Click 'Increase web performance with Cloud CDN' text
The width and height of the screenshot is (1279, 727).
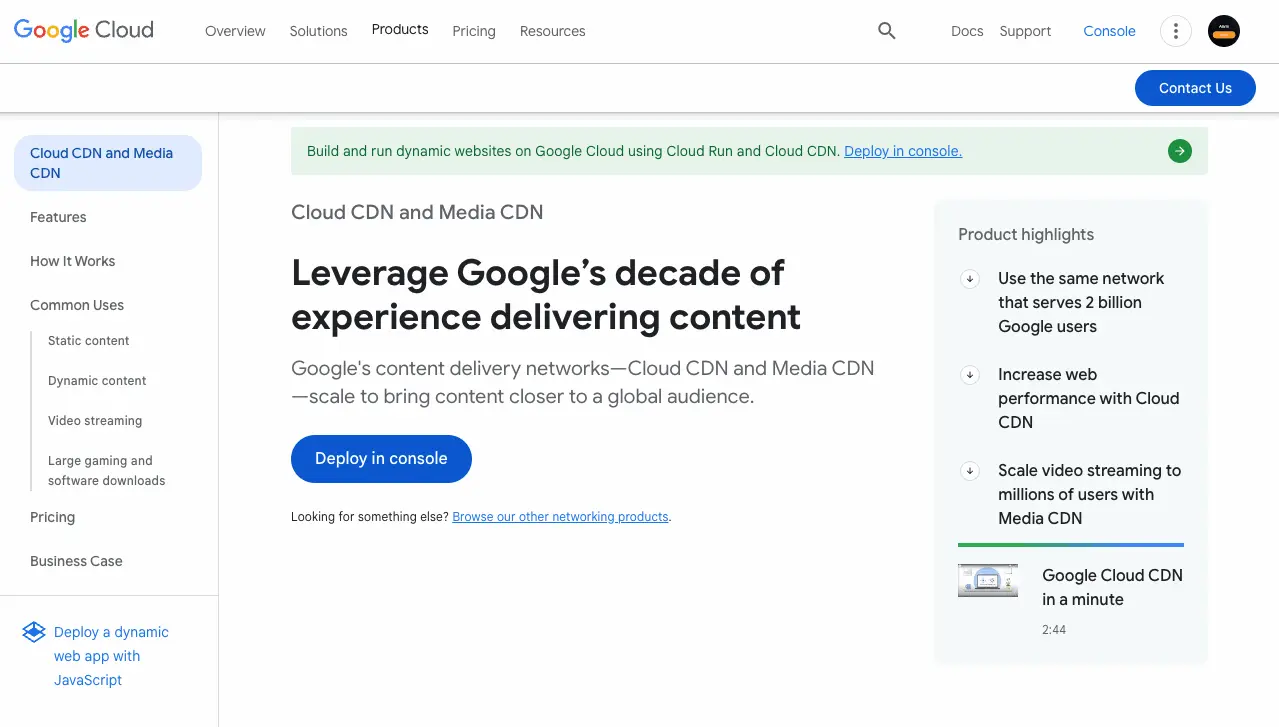(1089, 398)
